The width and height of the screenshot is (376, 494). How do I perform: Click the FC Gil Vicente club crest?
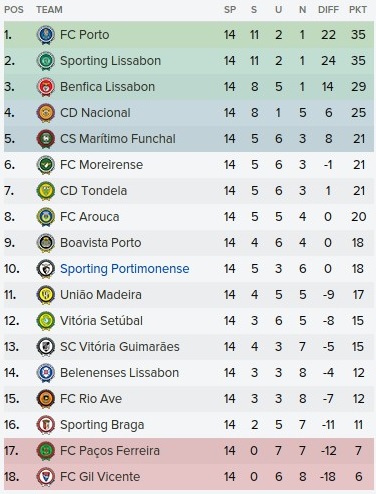46,477
